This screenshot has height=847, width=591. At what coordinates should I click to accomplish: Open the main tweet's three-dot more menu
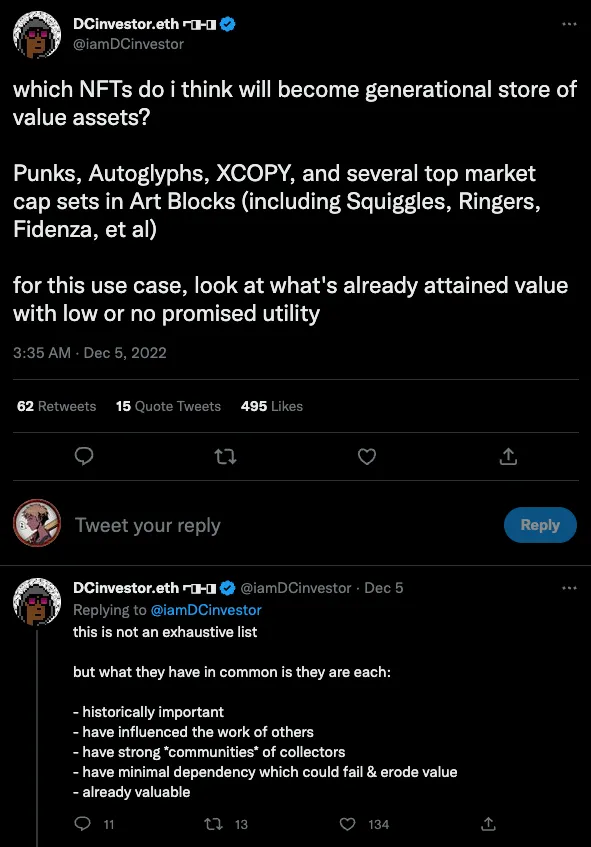tap(569, 24)
